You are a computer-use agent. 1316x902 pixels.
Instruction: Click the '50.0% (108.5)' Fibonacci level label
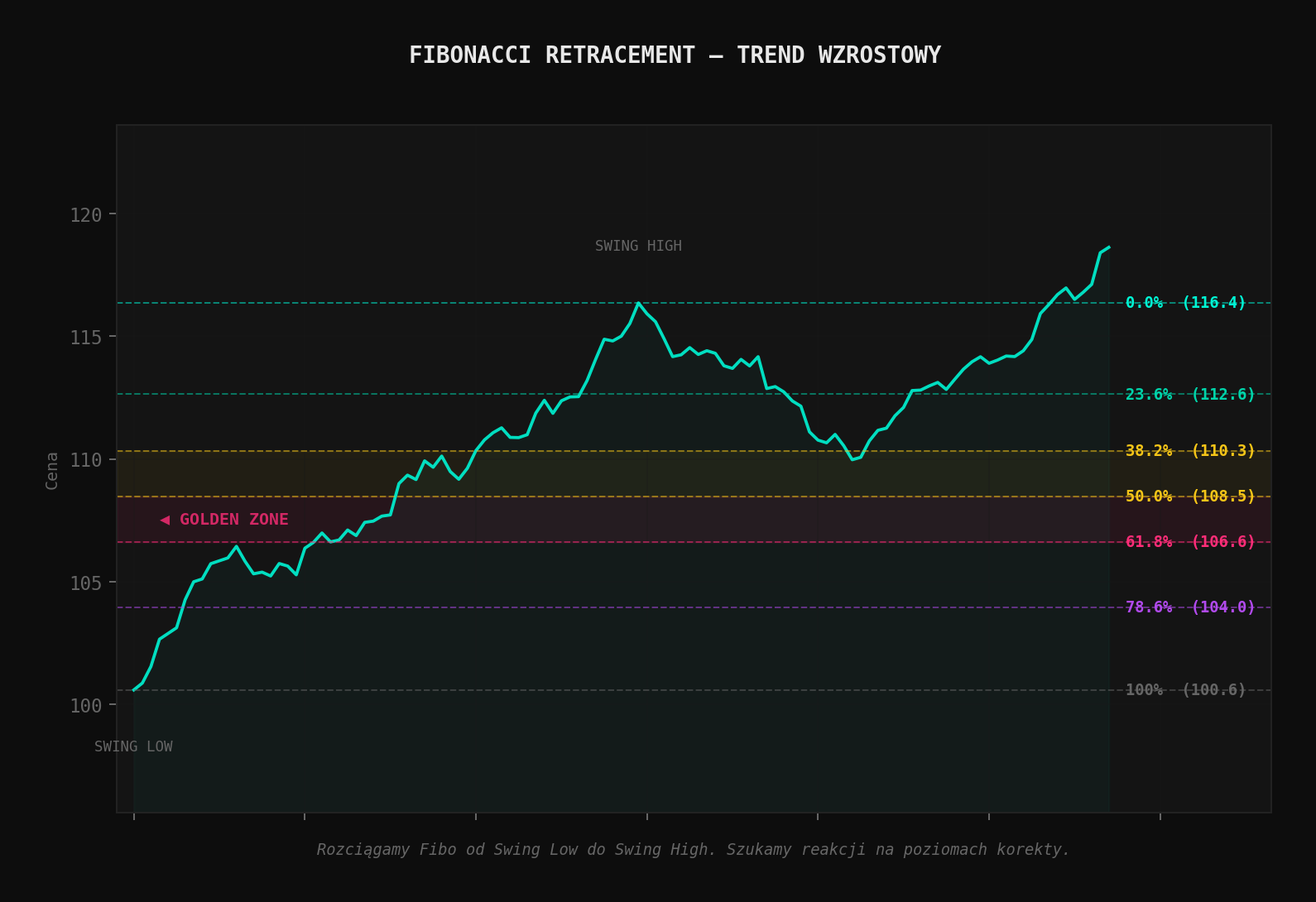coord(1190,497)
